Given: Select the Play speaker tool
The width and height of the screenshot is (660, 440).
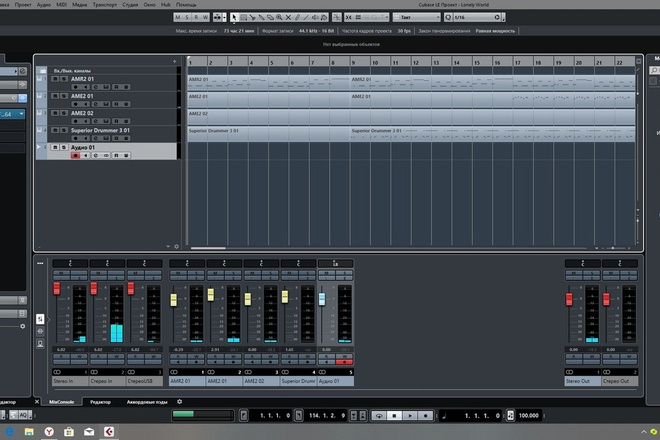Looking at the screenshot, I should [x=315, y=17].
